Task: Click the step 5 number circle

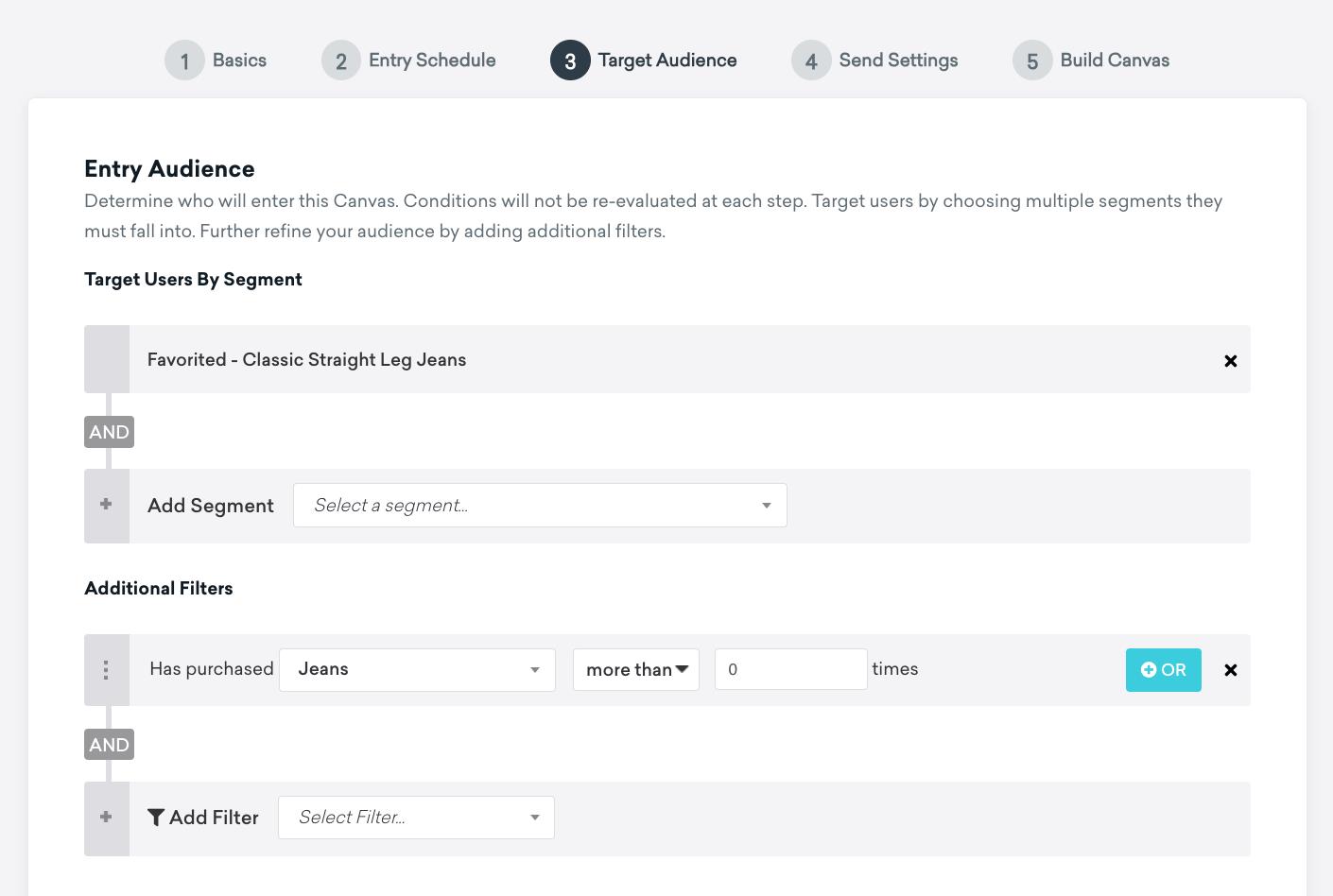Action: tap(1032, 60)
